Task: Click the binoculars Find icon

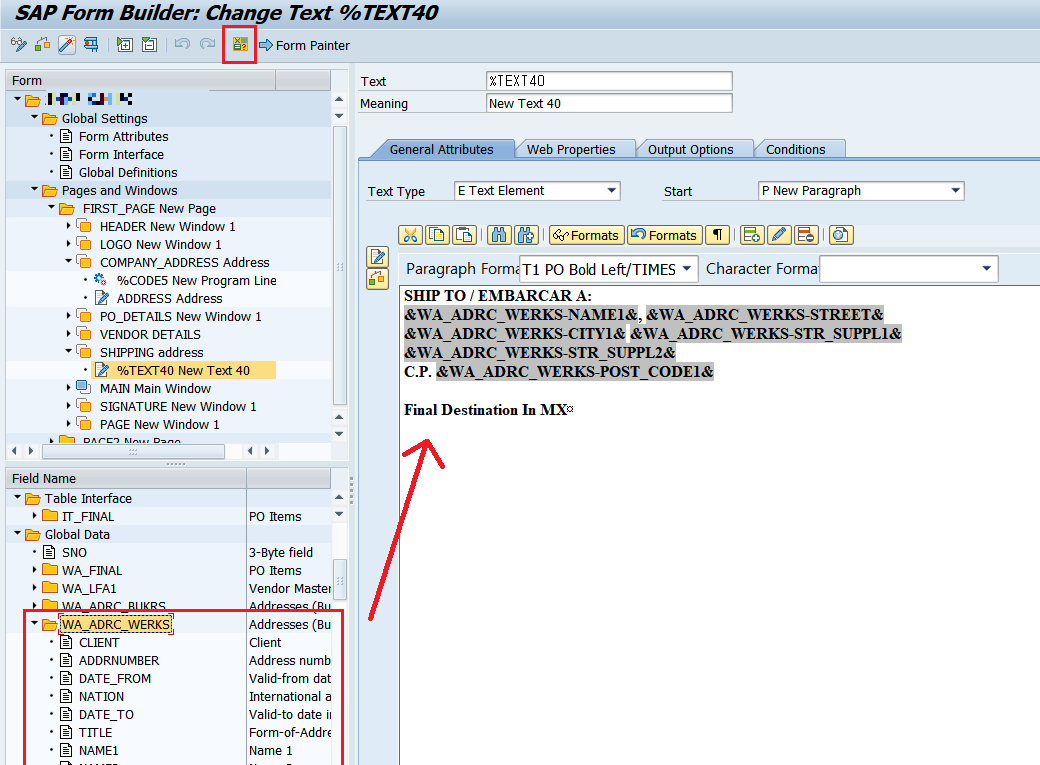Action: (499, 235)
